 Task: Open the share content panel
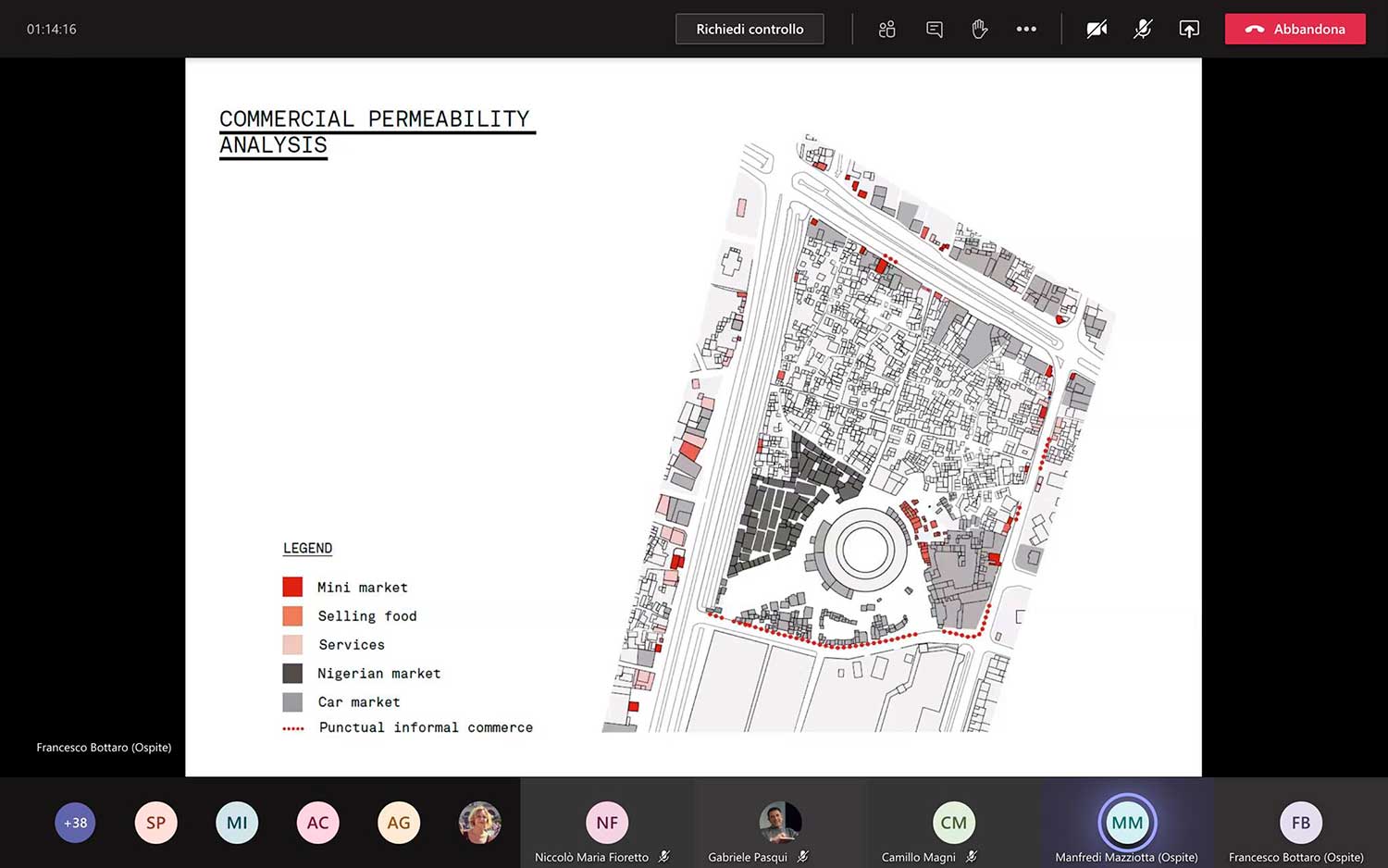click(1189, 29)
